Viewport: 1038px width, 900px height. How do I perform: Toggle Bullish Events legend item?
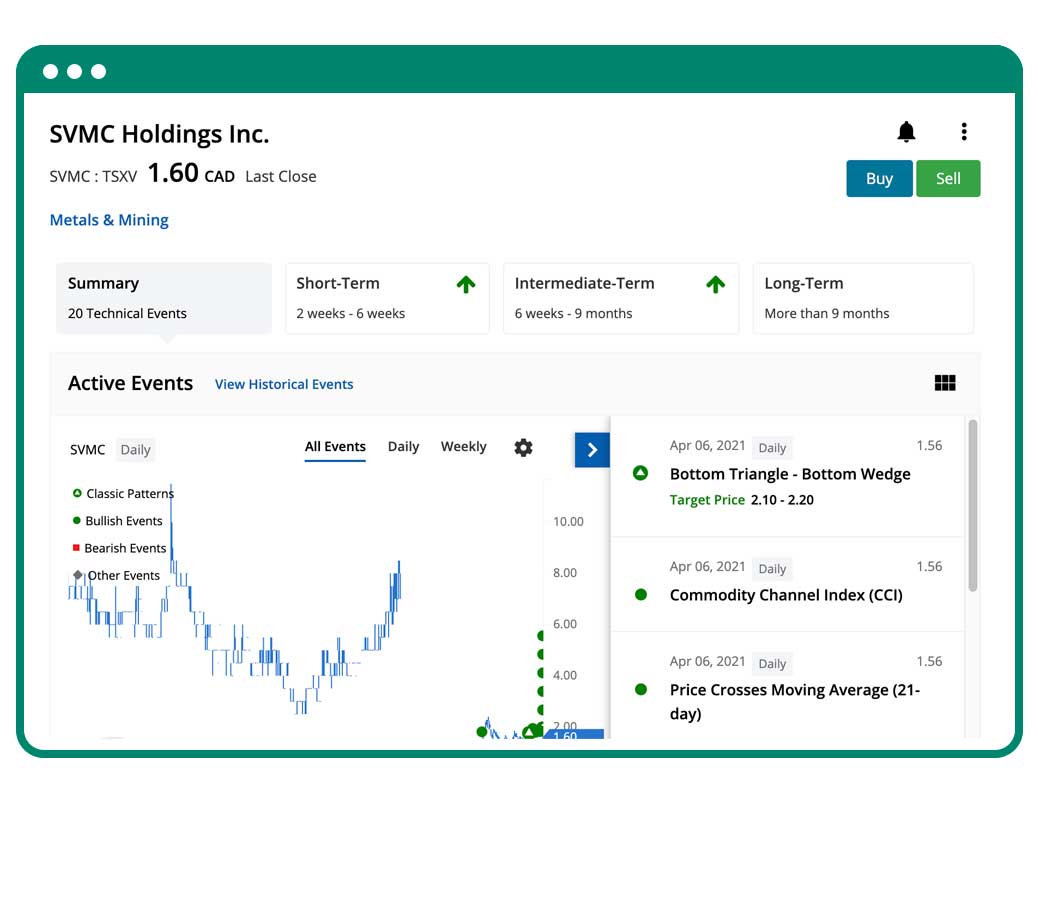point(117,521)
